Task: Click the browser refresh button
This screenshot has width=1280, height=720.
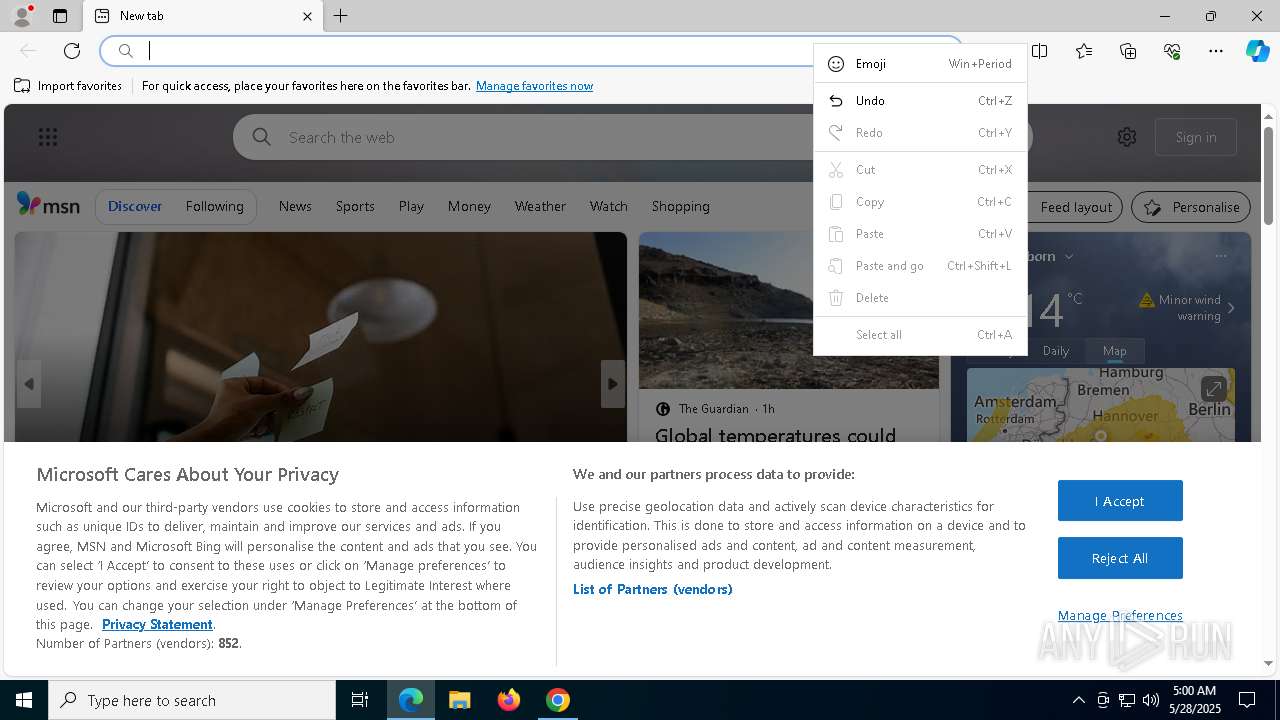Action: (72, 51)
